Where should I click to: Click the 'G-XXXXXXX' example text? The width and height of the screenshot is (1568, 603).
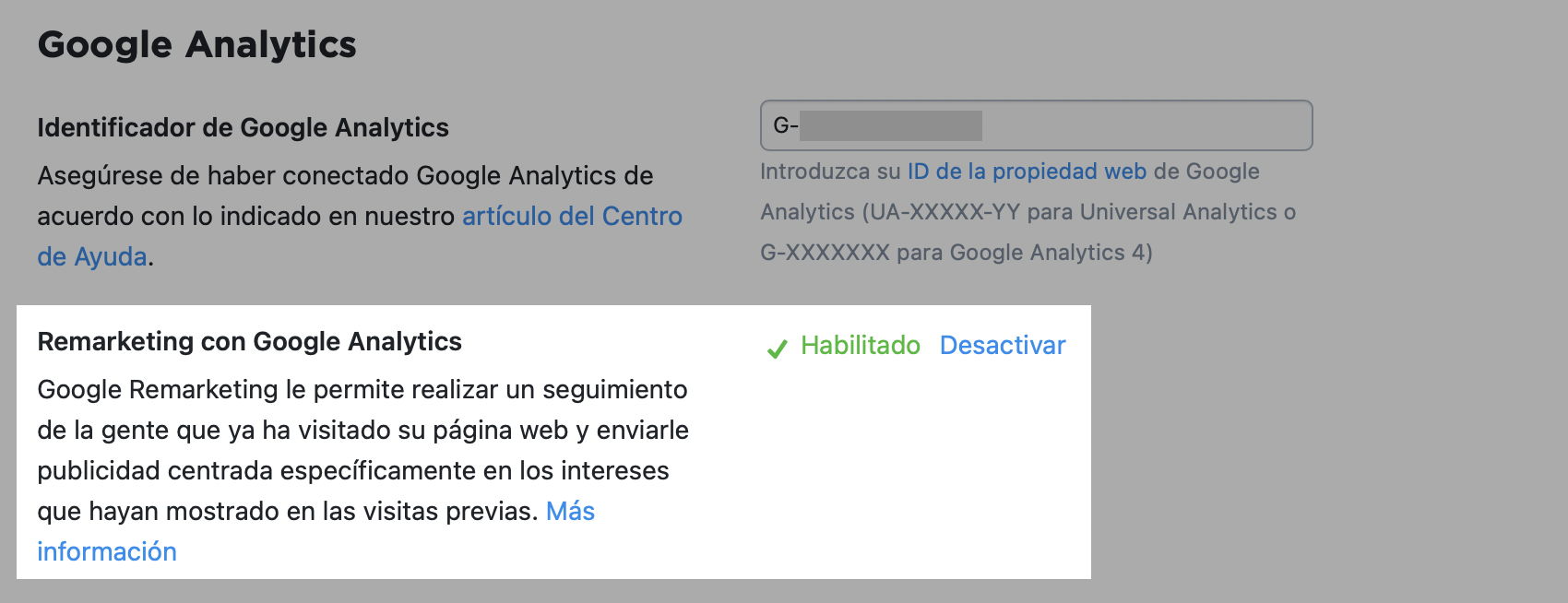coord(825,253)
